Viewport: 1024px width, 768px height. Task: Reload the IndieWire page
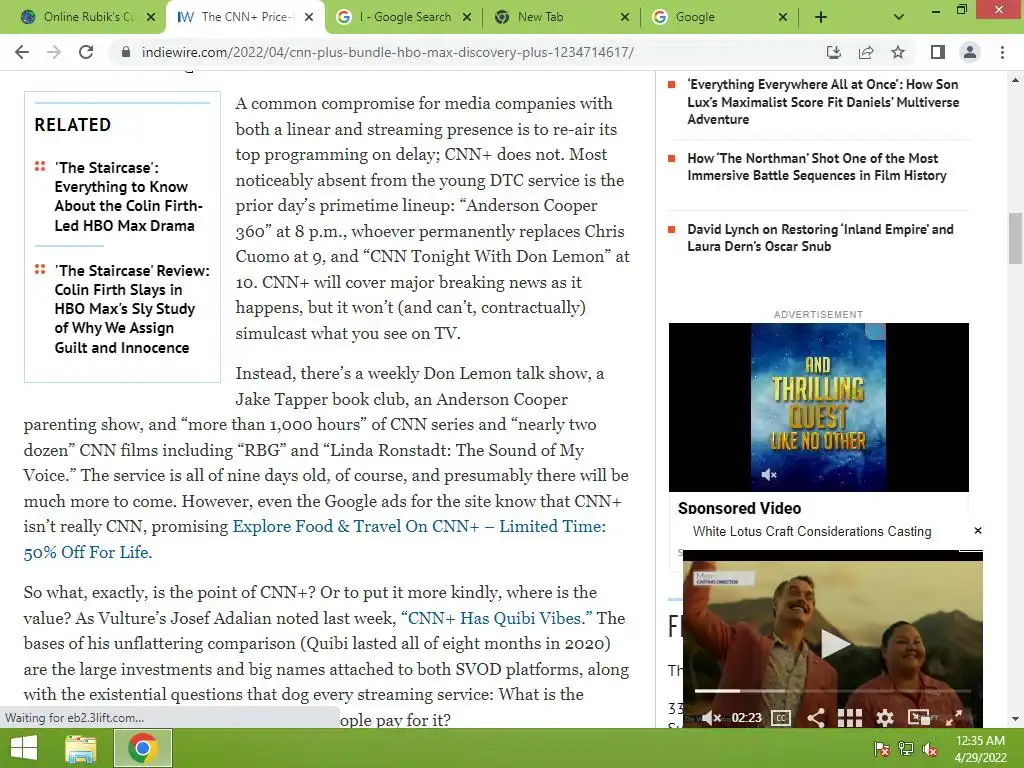(86, 52)
